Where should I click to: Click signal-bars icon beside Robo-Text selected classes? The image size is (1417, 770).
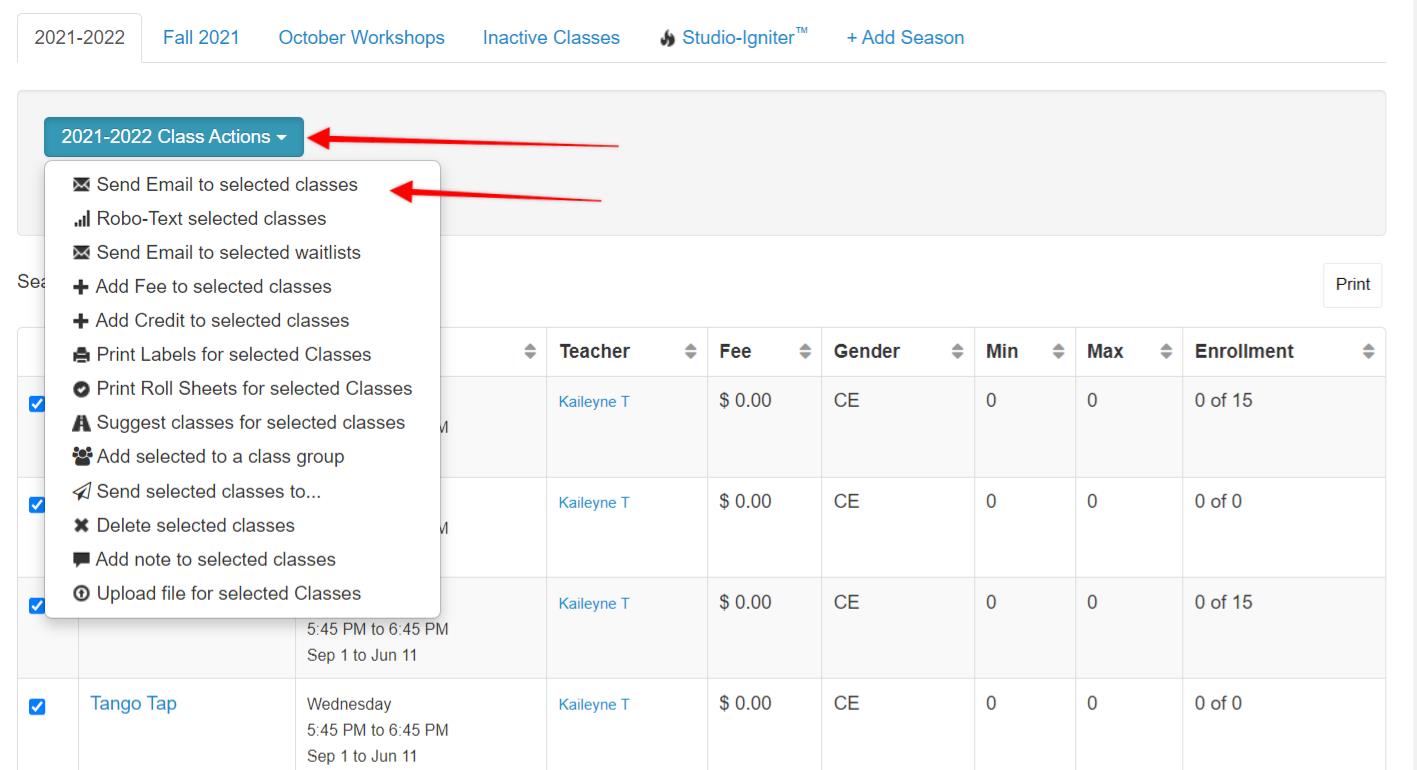82,219
